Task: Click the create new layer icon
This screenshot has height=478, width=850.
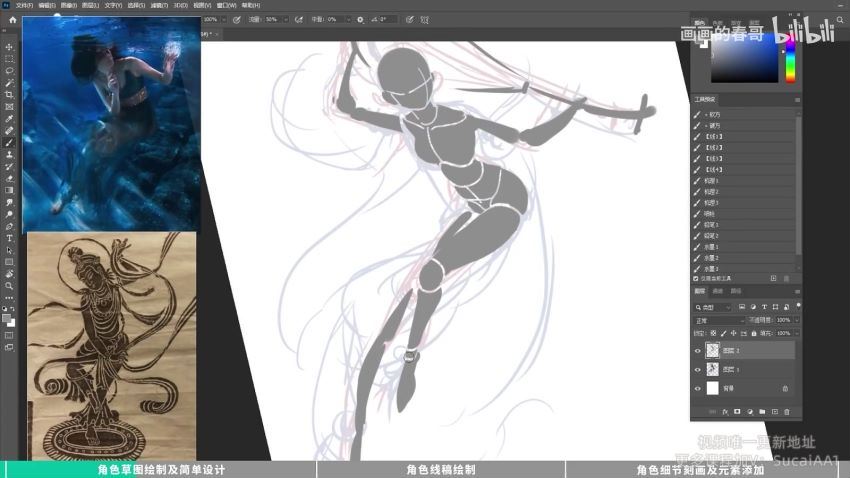Action: pos(774,411)
